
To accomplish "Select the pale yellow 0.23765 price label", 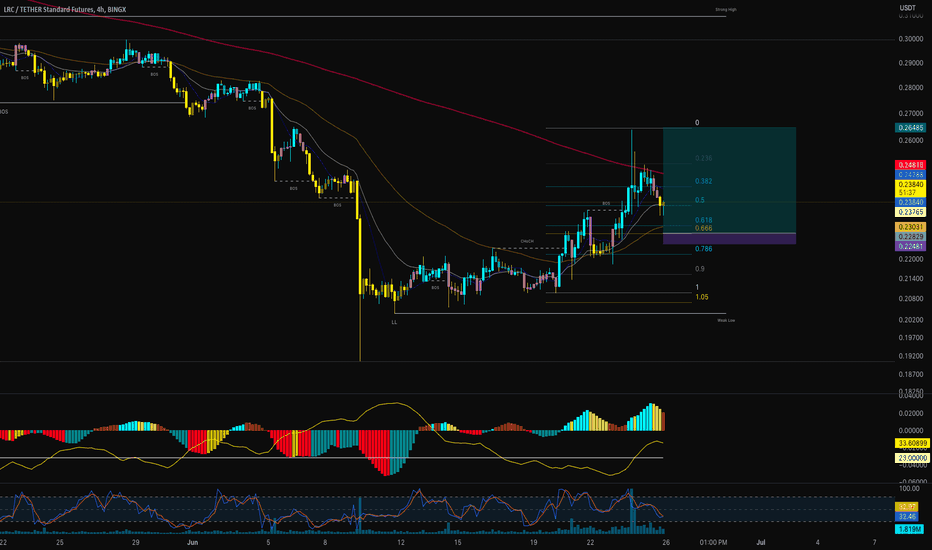I will (x=910, y=212).
